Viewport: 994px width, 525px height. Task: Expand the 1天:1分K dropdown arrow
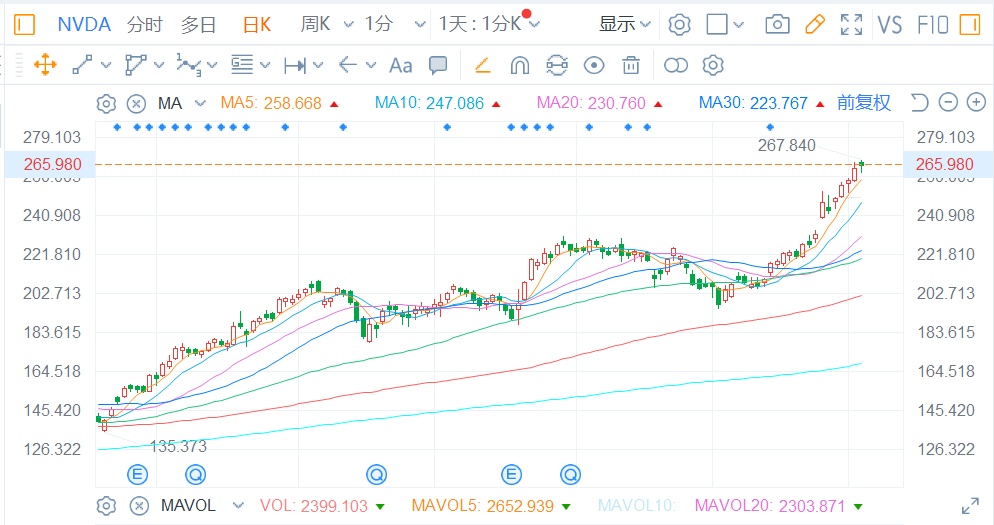point(534,25)
